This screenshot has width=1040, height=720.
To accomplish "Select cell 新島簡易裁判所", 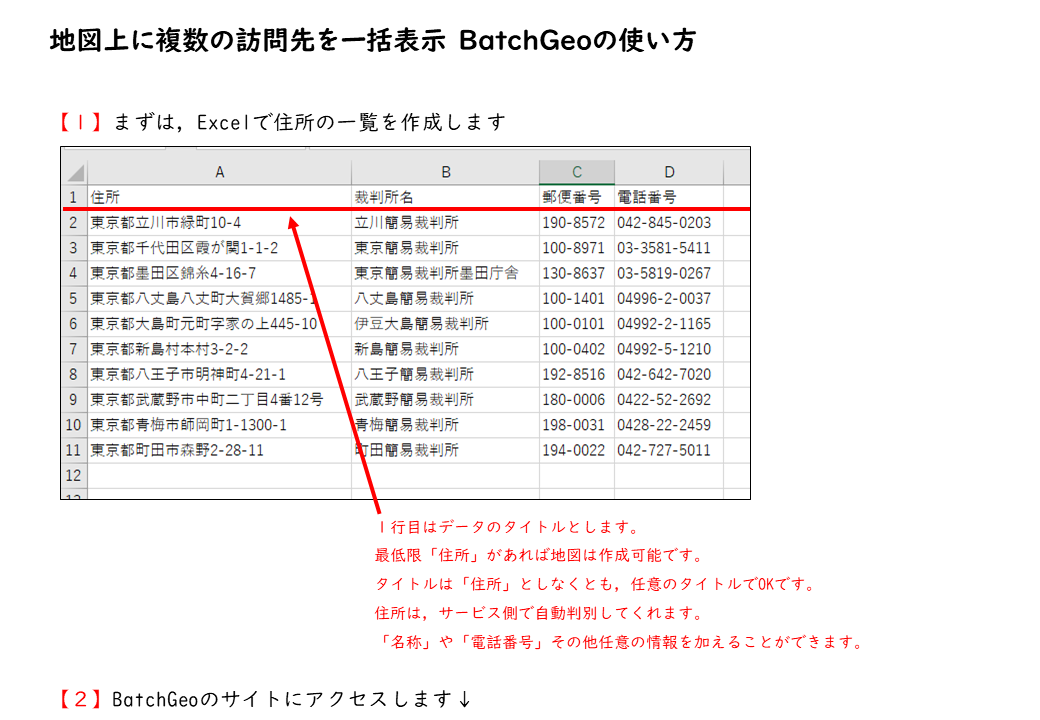I will coord(446,349).
